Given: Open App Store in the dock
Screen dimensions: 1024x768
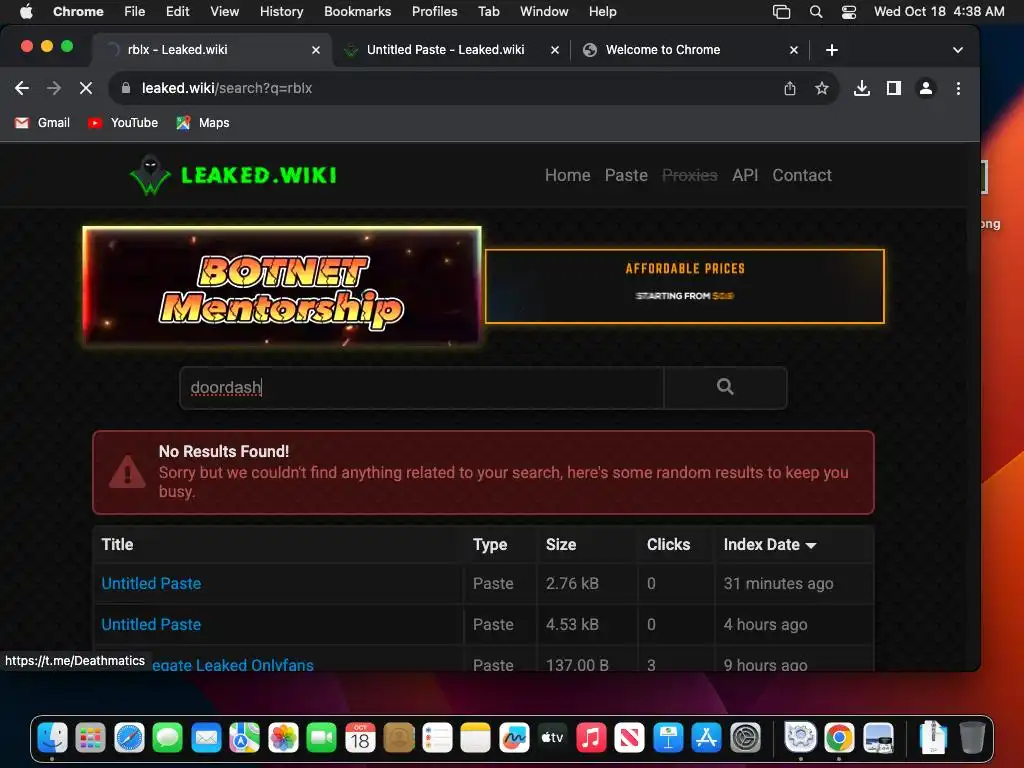Looking at the screenshot, I should pos(707,738).
